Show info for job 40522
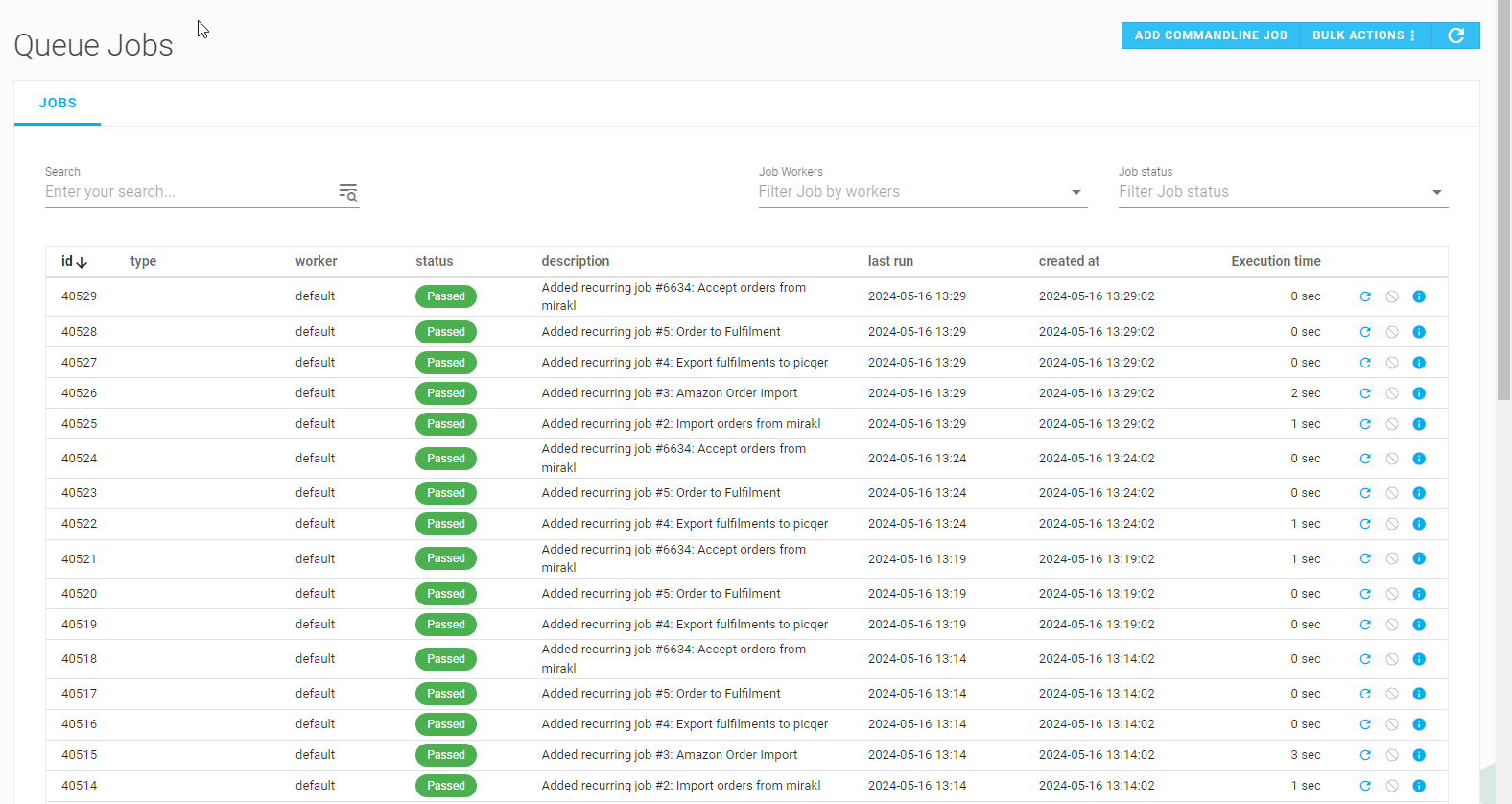This screenshot has width=1512, height=804. coord(1419,524)
